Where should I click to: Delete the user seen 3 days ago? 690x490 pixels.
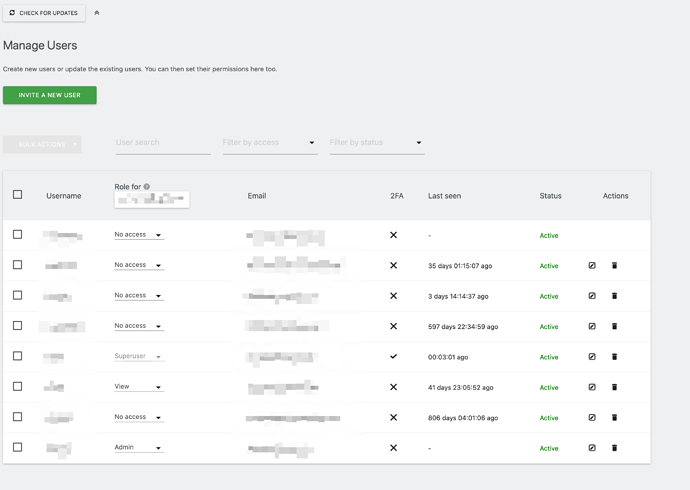coord(615,296)
